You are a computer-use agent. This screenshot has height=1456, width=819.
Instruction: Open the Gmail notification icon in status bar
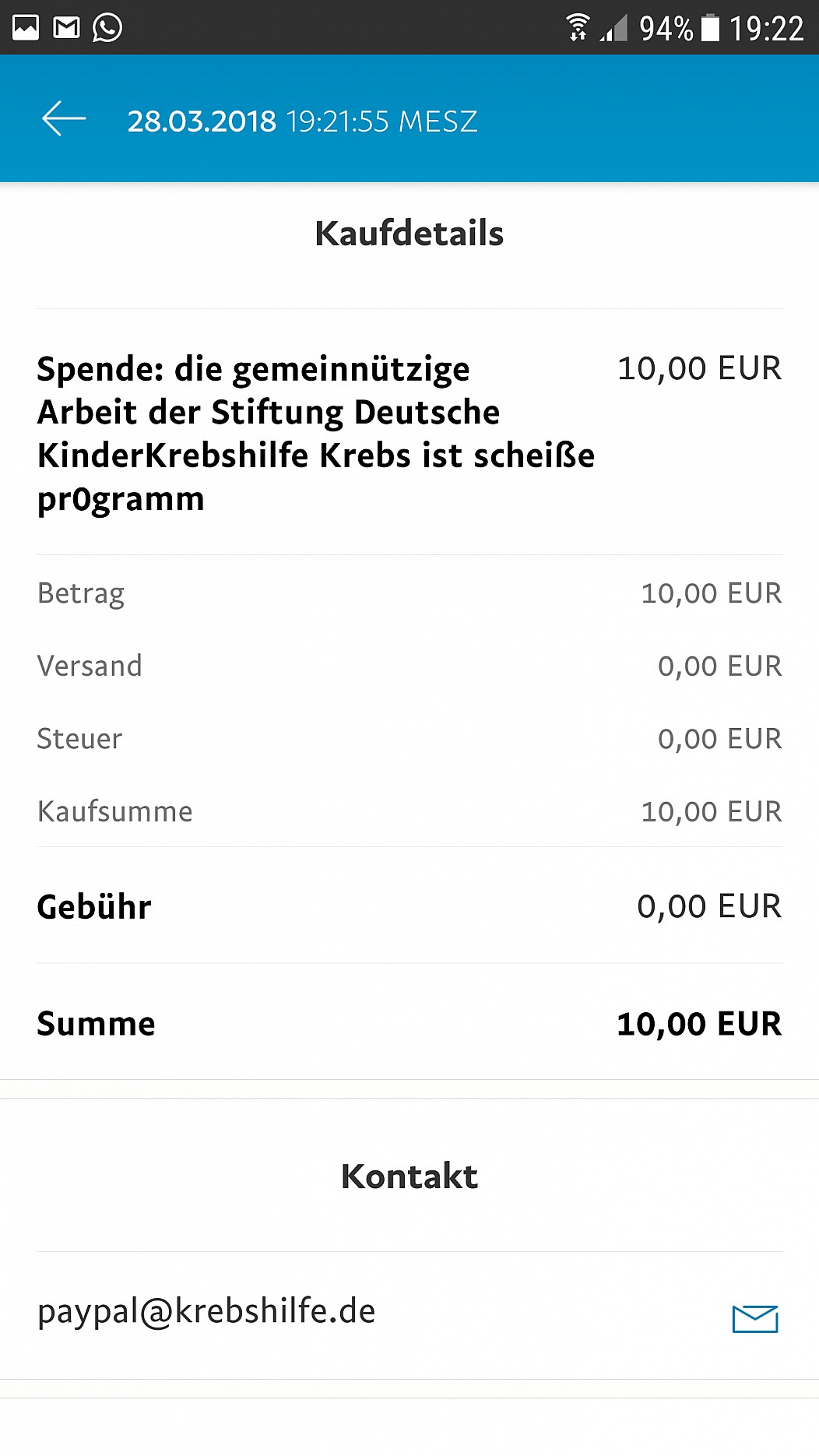(x=66, y=28)
